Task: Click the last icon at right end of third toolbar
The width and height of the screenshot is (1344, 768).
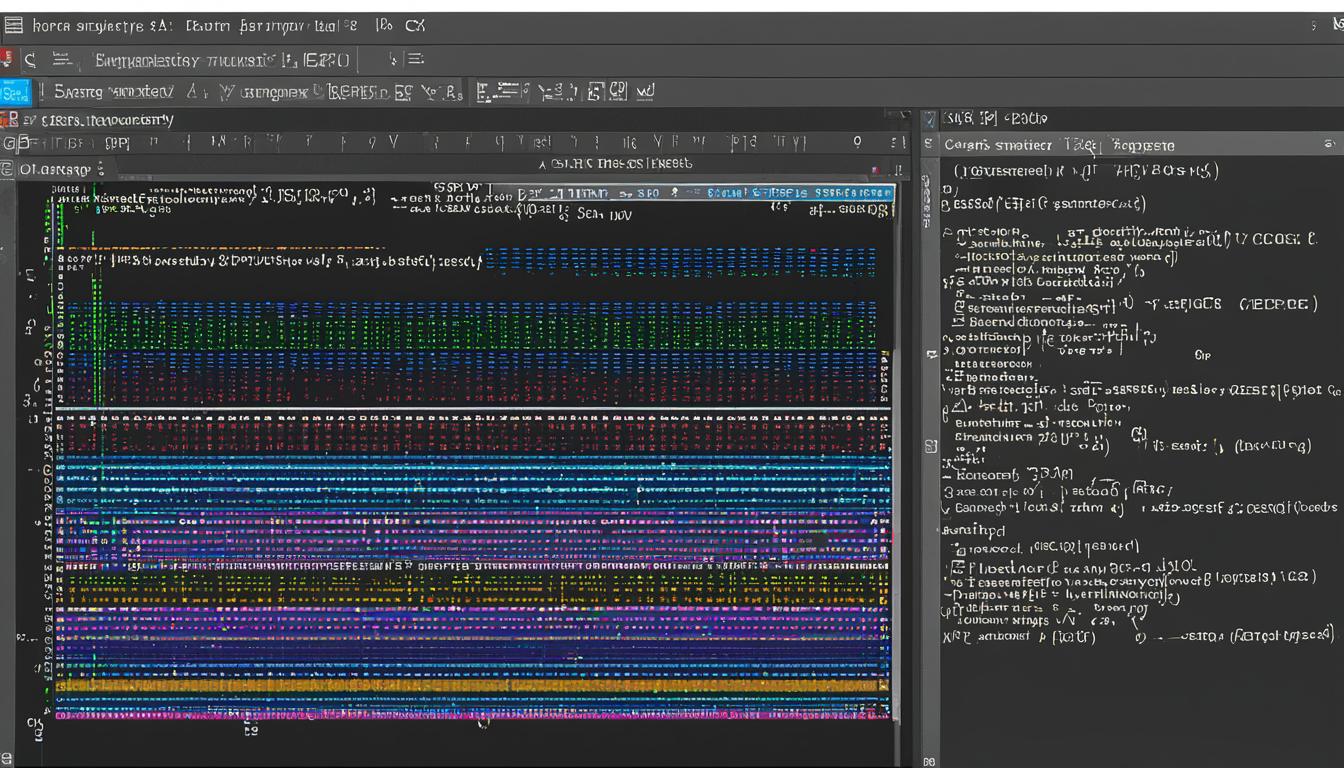Action: point(645,92)
